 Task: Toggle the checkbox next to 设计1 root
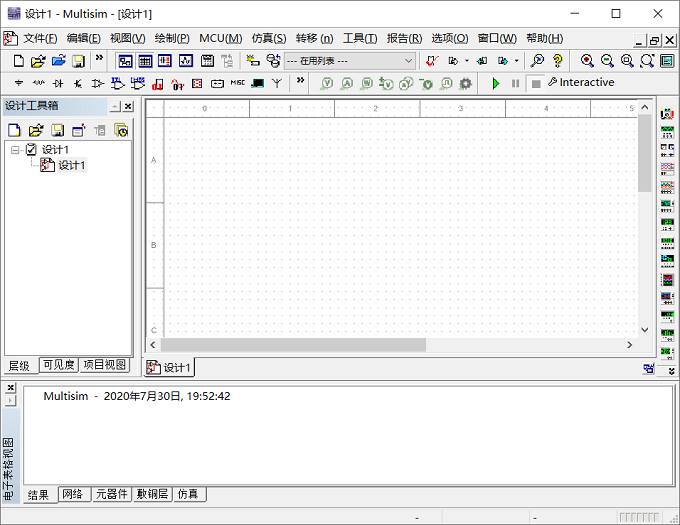[x=31, y=150]
